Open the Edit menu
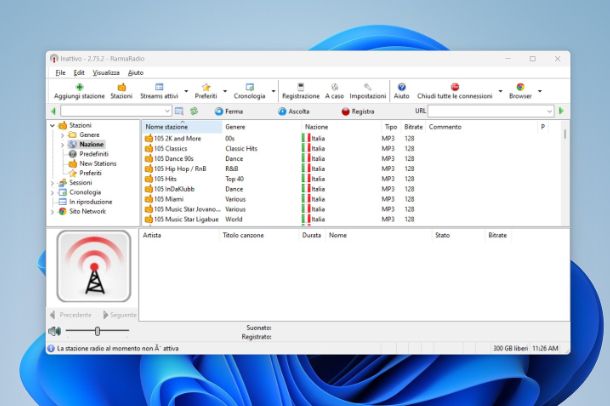The height and width of the screenshot is (406, 610). point(79,73)
